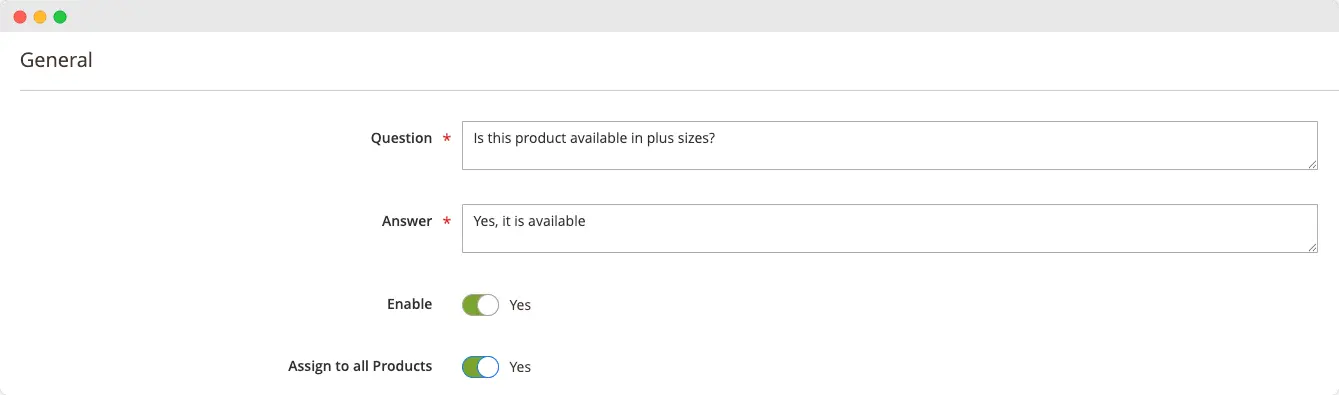
Task: Turn off Assign to all Products switch
Action: [480, 367]
